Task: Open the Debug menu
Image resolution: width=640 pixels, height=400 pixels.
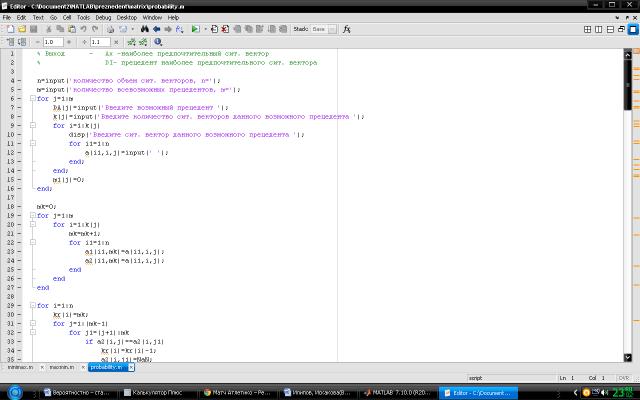Action: (x=103, y=17)
